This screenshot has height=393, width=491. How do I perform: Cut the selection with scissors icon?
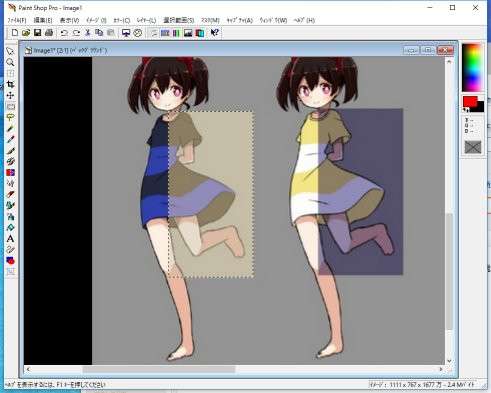click(88, 33)
